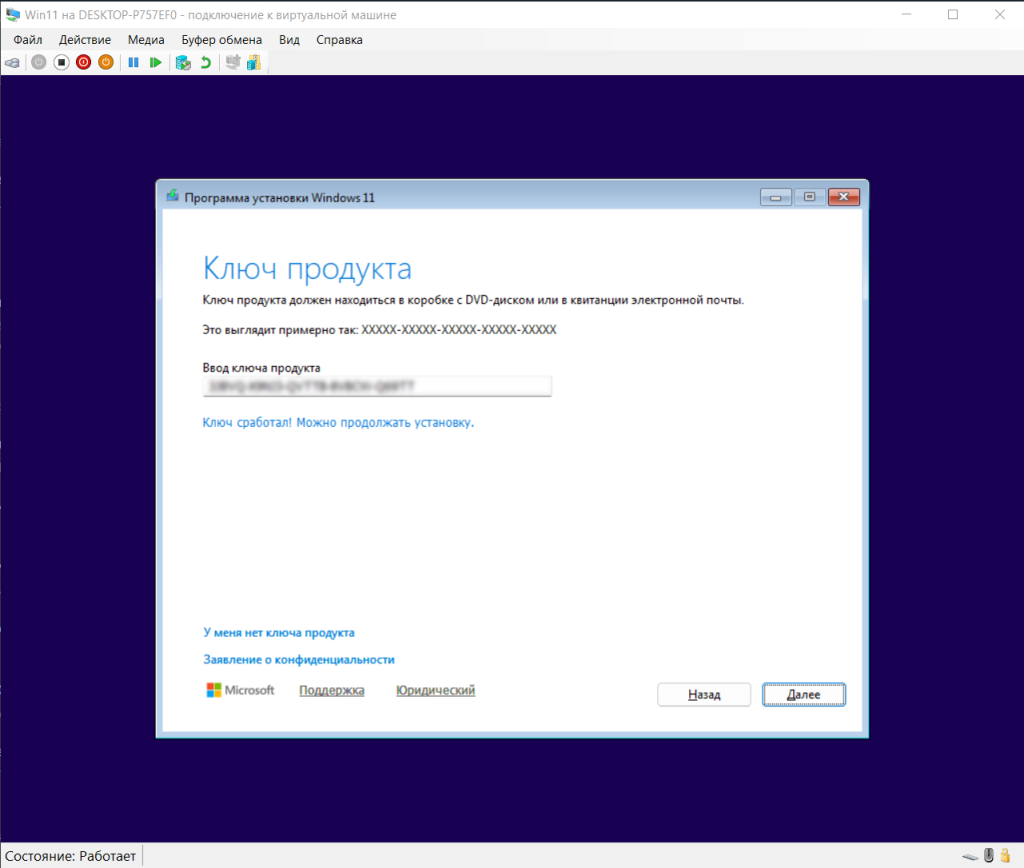This screenshot has height=868, width=1024.
Task: Shut down VM with red power icon
Action: click(84, 63)
